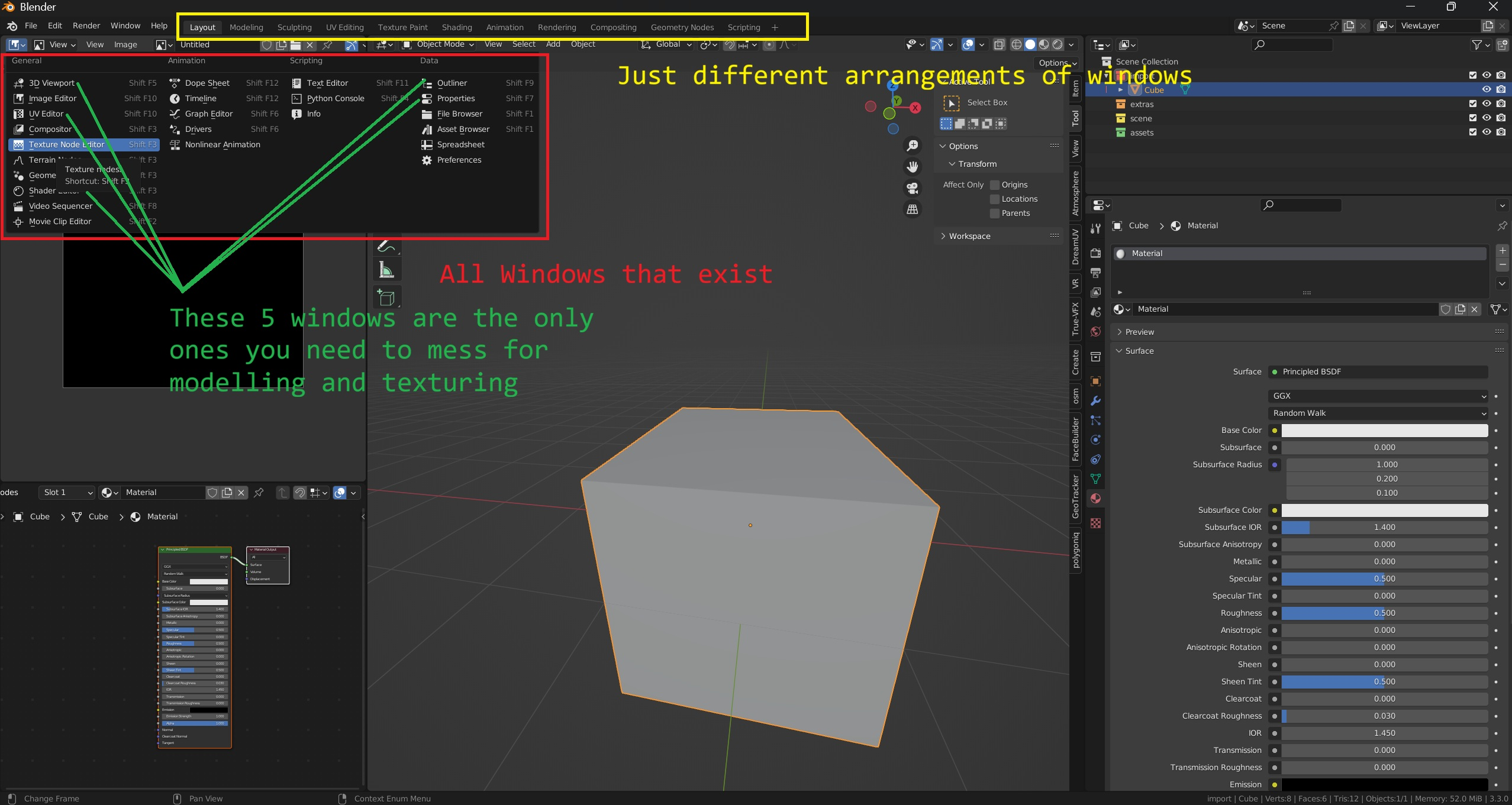Select the Add Cube tool icon
Viewport: 1512px width, 805px height.
pyautogui.click(x=387, y=298)
